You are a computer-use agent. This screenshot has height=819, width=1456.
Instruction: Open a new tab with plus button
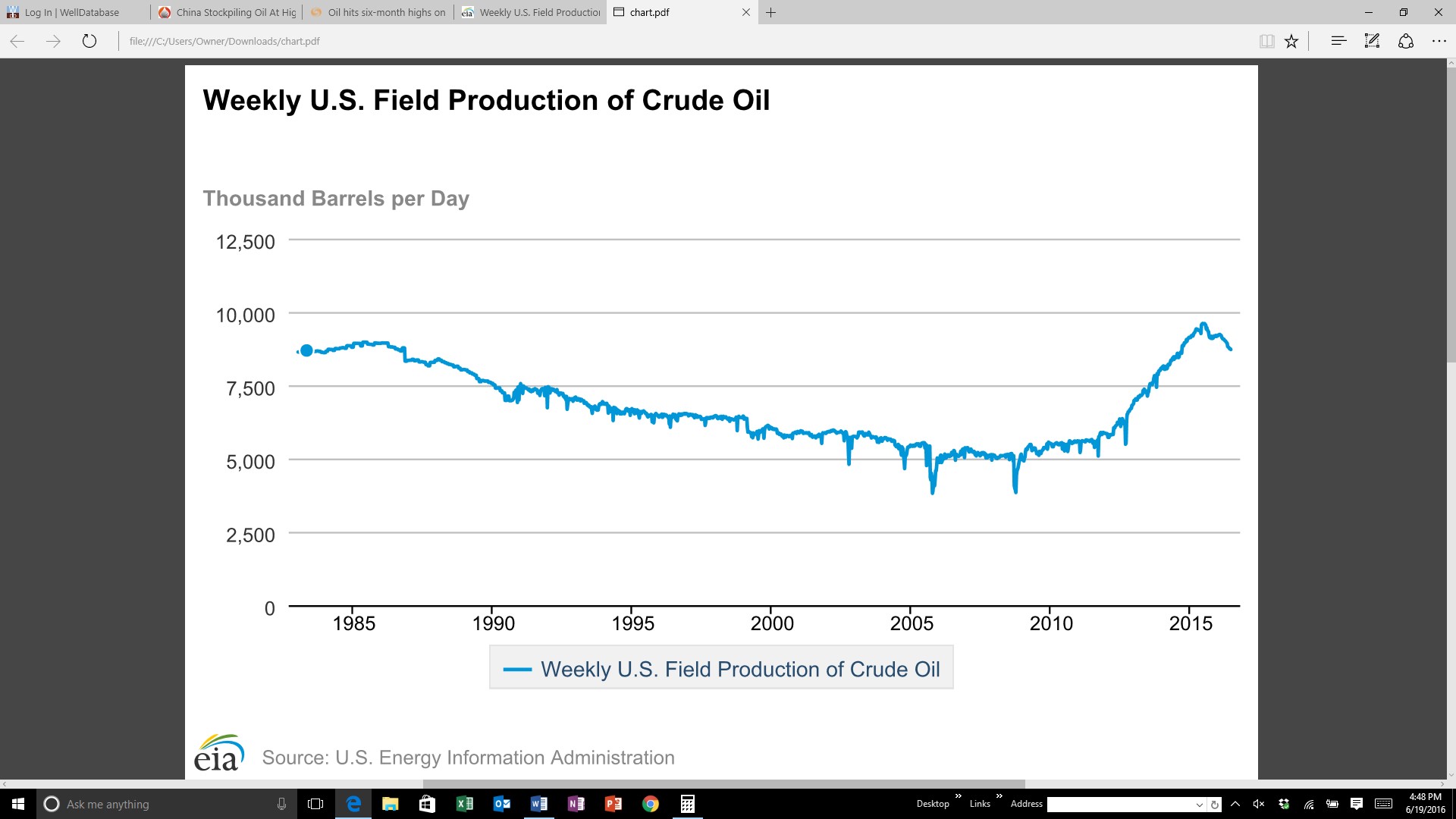pos(771,12)
